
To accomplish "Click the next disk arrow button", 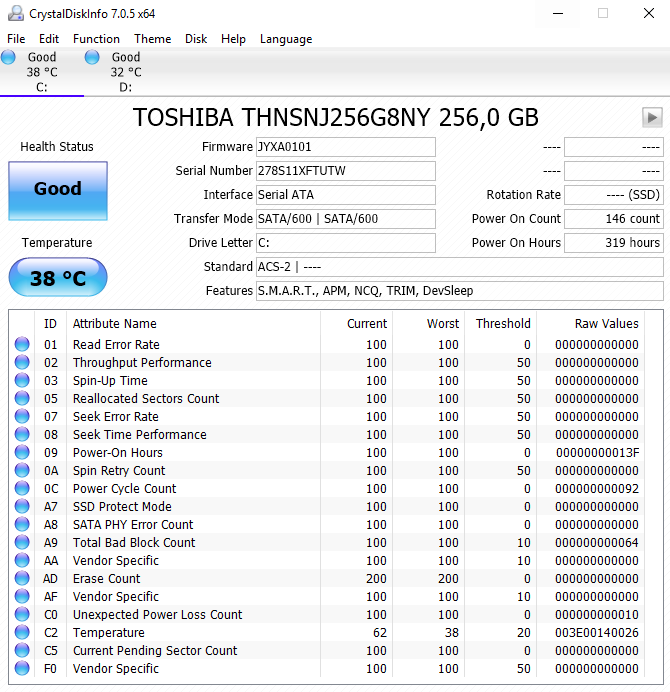I will [652, 117].
